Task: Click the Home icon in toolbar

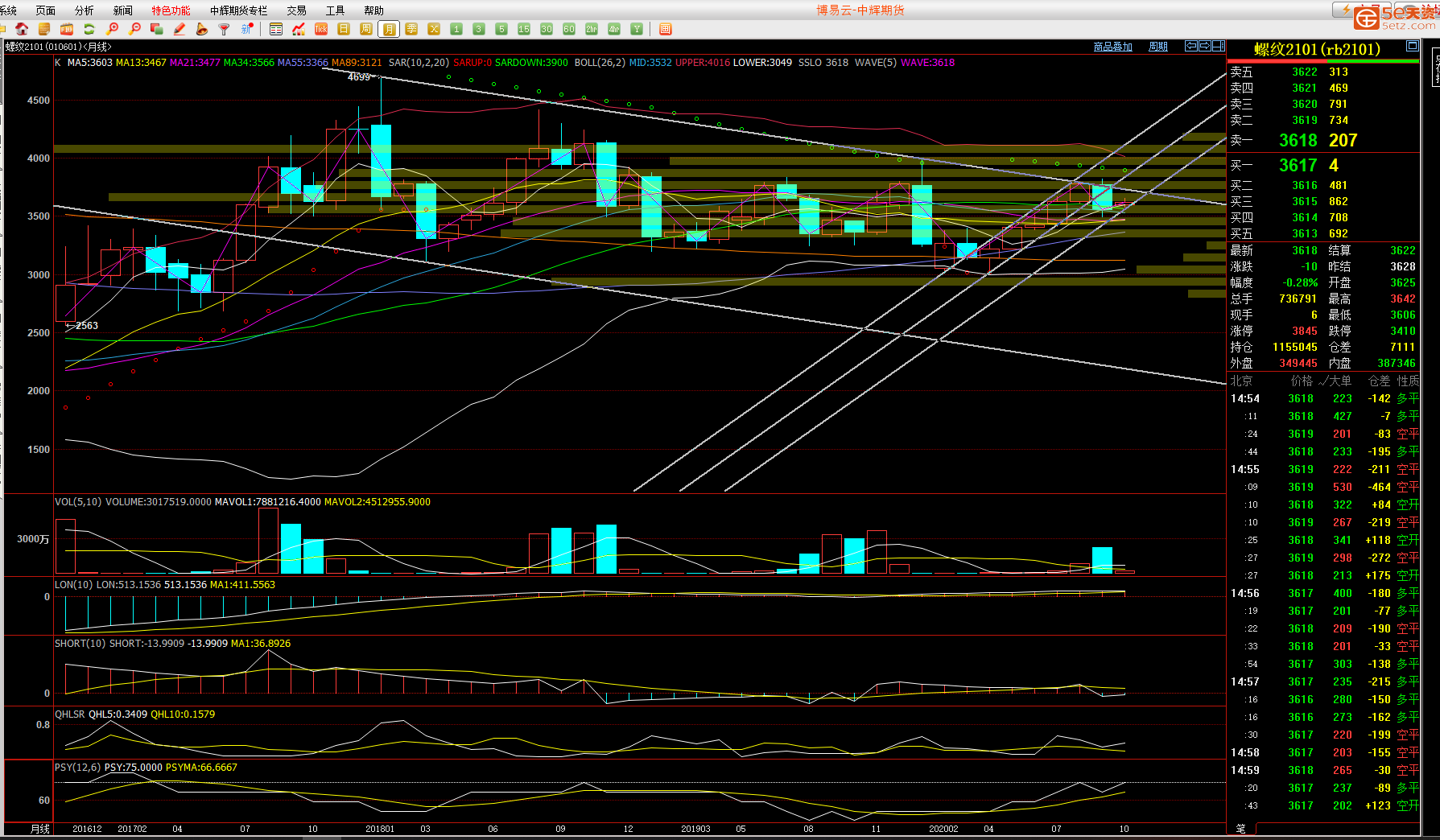Action: pyautogui.click(x=22, y=29)
